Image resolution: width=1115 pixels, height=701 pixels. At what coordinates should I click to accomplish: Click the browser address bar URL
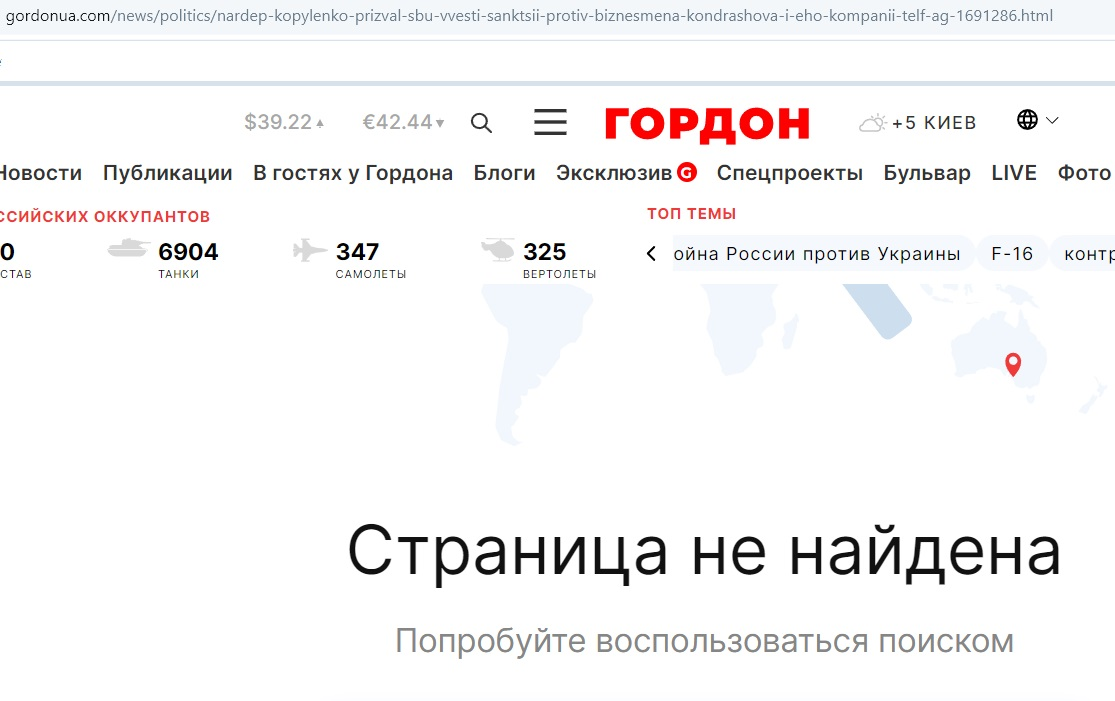pos(530,16)
